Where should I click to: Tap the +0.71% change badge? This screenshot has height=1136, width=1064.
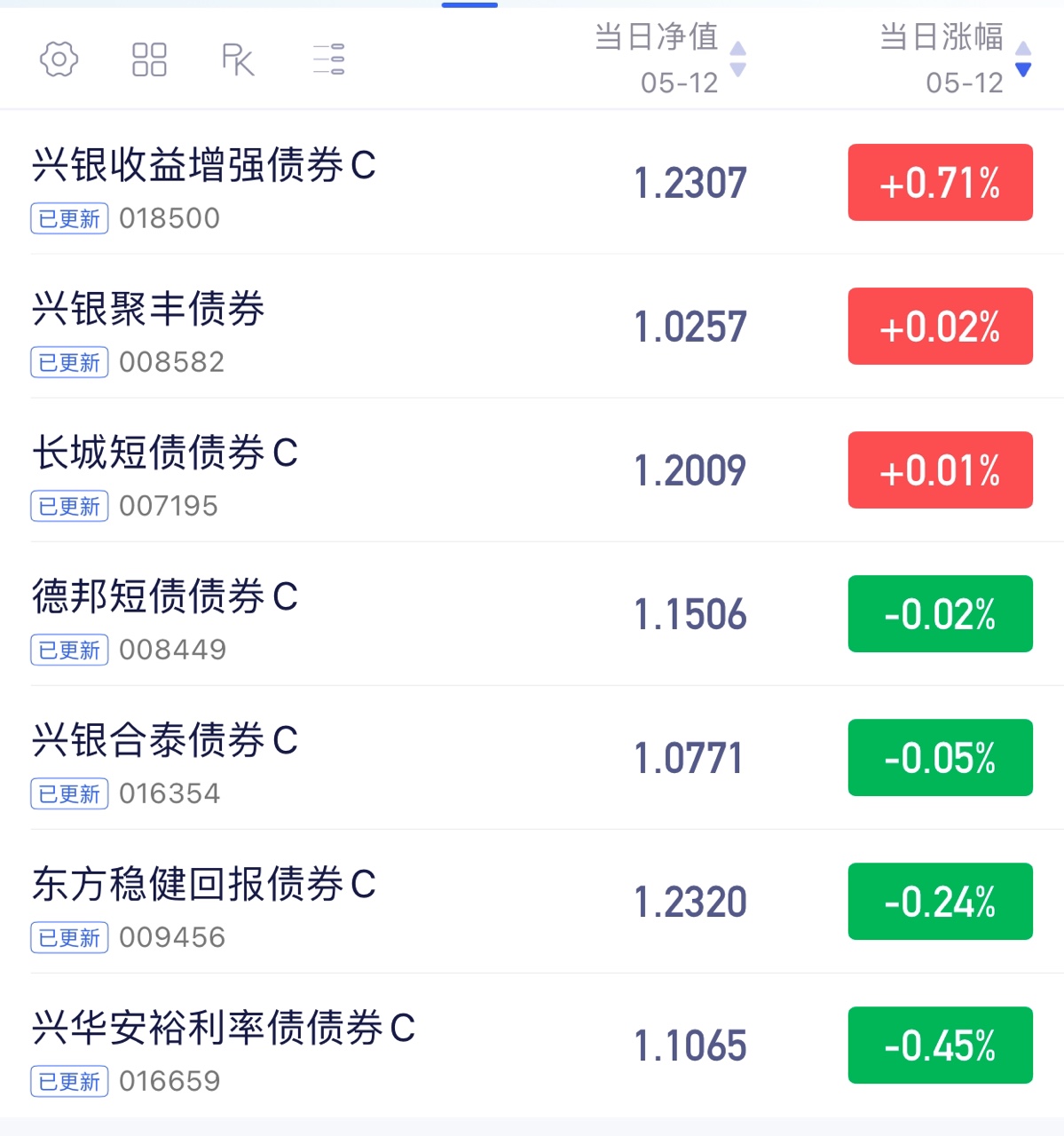point(941,183)
